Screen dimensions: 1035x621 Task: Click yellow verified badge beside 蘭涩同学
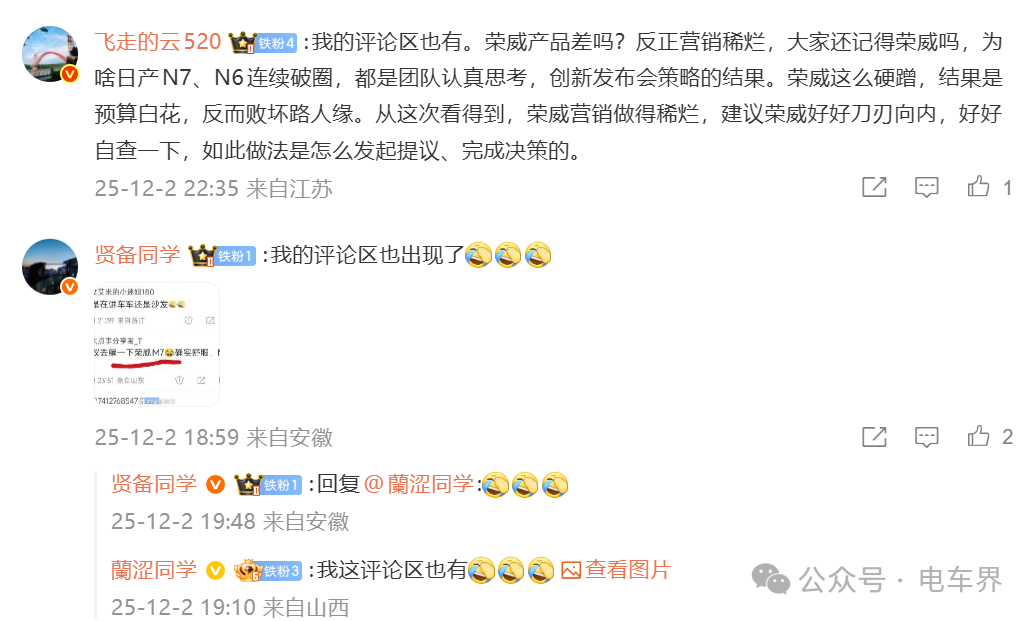[x=215, y=570]
